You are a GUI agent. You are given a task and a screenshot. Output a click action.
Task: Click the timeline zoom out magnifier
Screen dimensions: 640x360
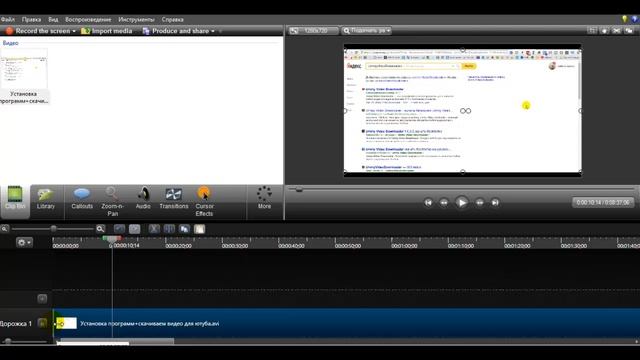click(x=4, y=229)
